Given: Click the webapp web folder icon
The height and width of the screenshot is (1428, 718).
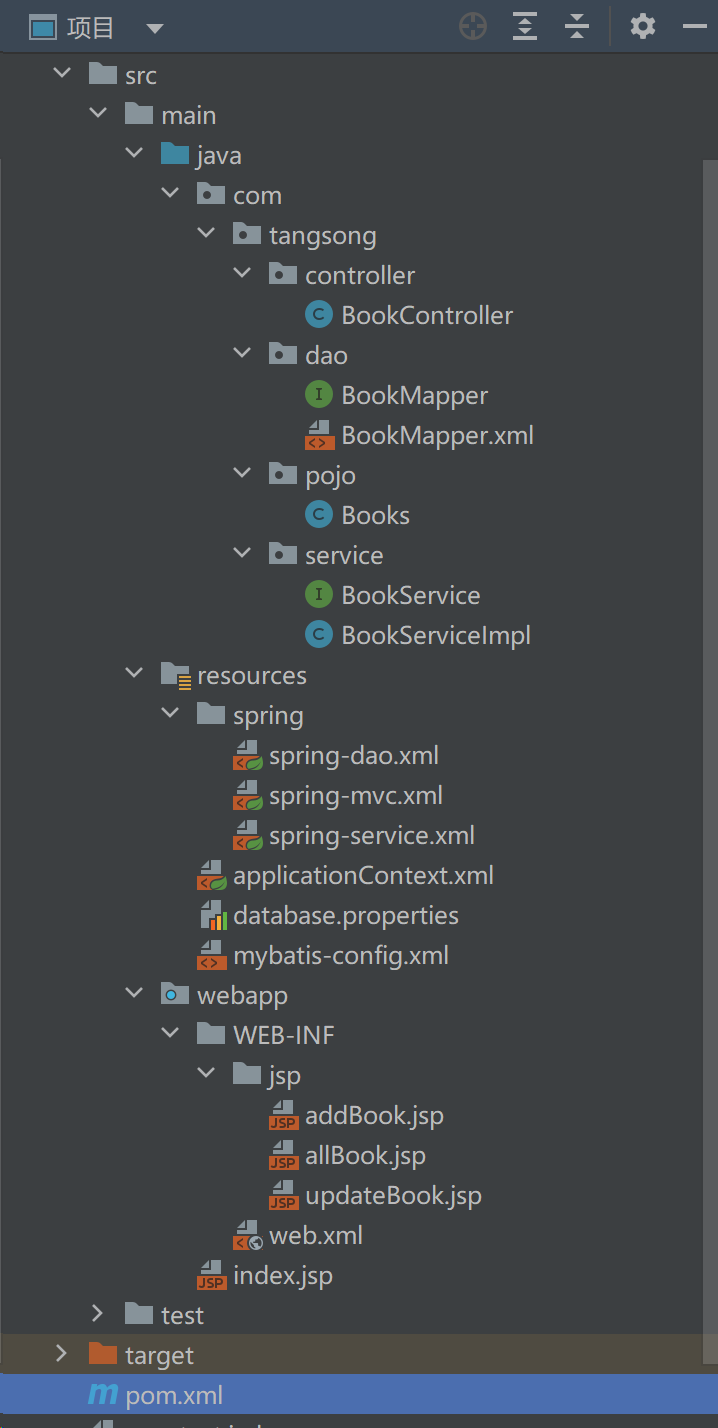Looking at the screenshot, I should [x=174, y=994].
